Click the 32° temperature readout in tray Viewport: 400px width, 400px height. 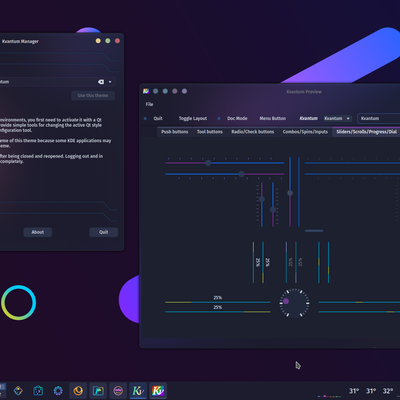pyautogui.click(x=388, y=391)
